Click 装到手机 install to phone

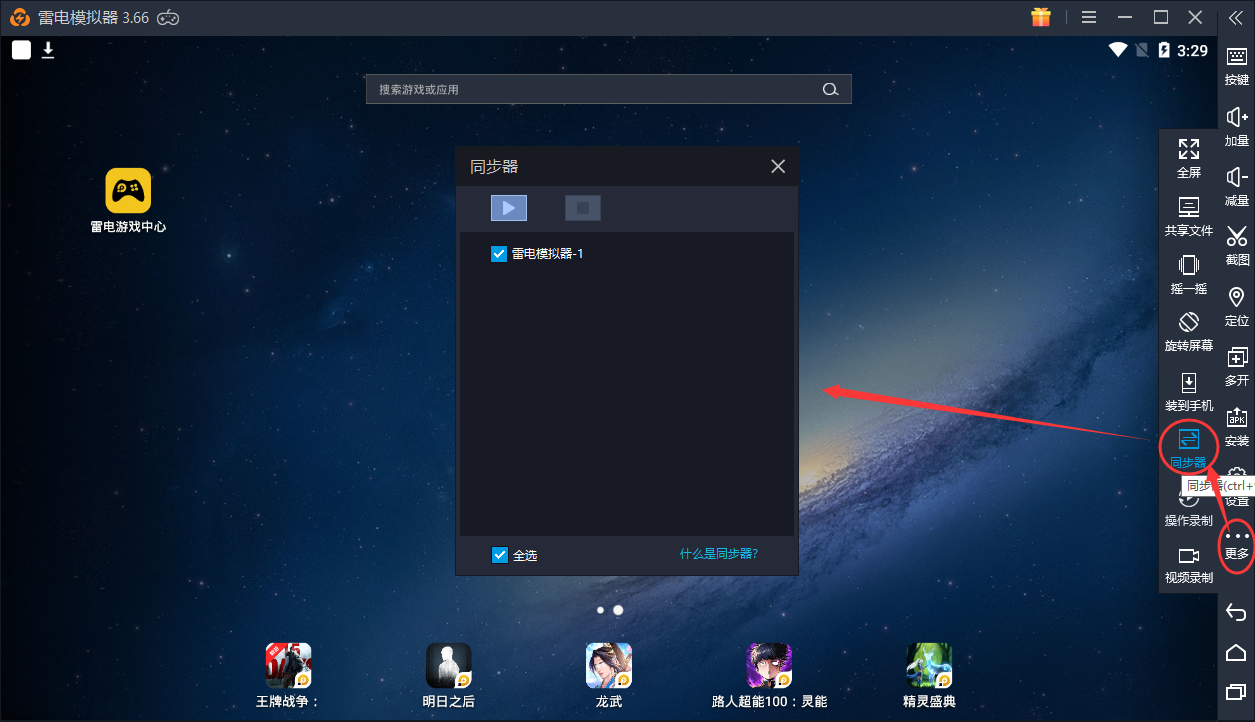coord(1189,392)
